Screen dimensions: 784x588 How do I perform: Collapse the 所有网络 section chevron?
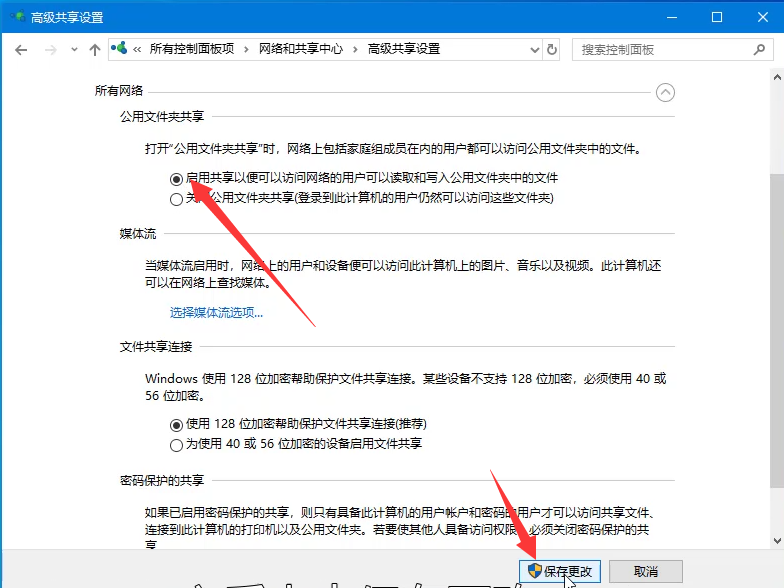665,92
